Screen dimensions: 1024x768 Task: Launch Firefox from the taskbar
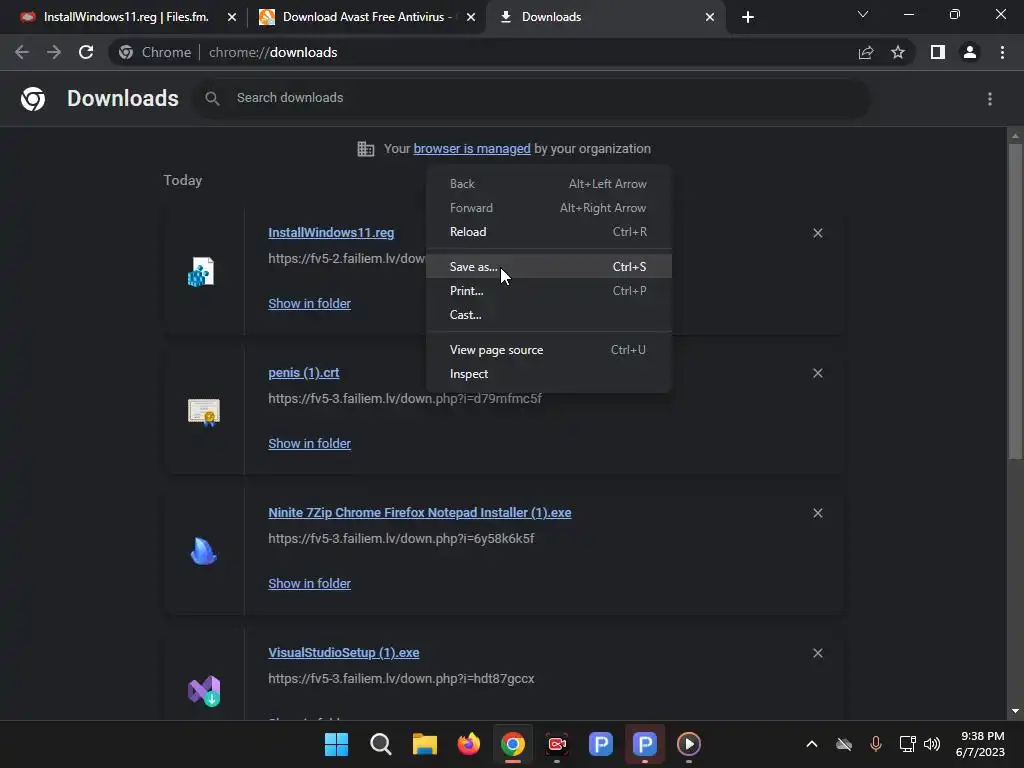[x=468, y=744]
